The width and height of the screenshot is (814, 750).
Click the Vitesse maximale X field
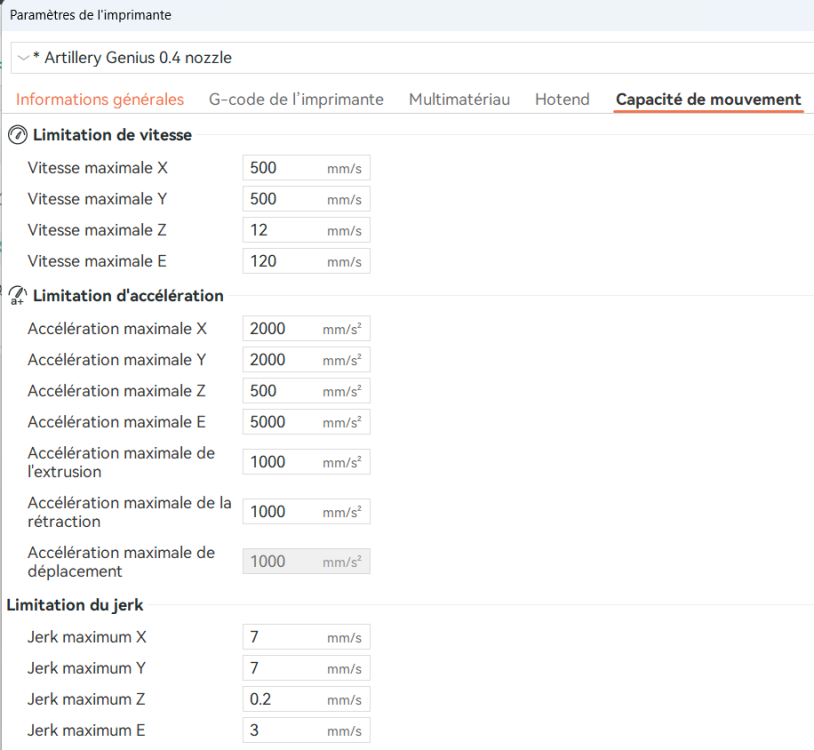click(x=306, y=168)
